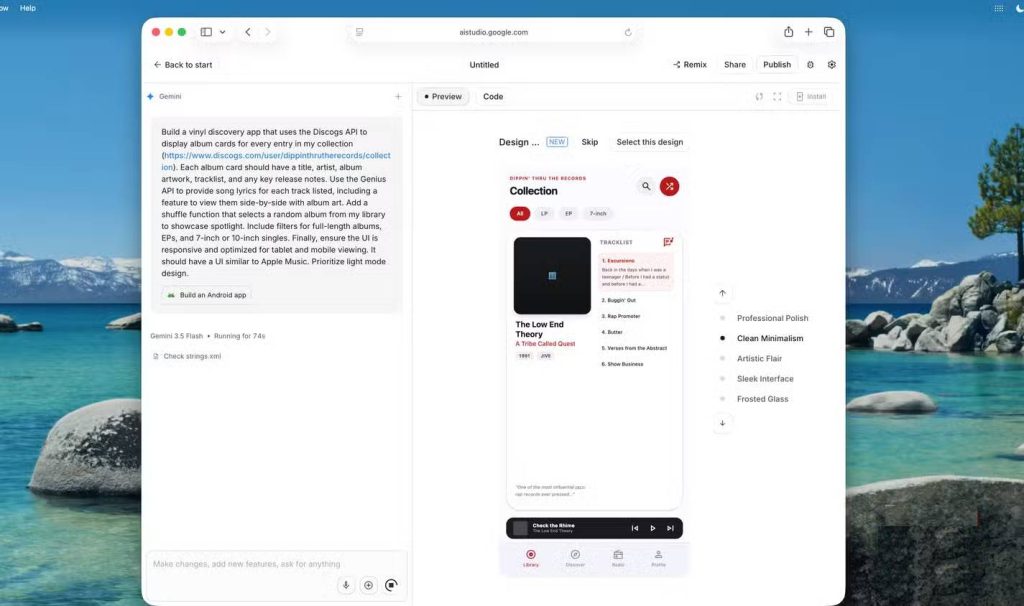Open the Library tab in the bottom nav

(531, 558)
